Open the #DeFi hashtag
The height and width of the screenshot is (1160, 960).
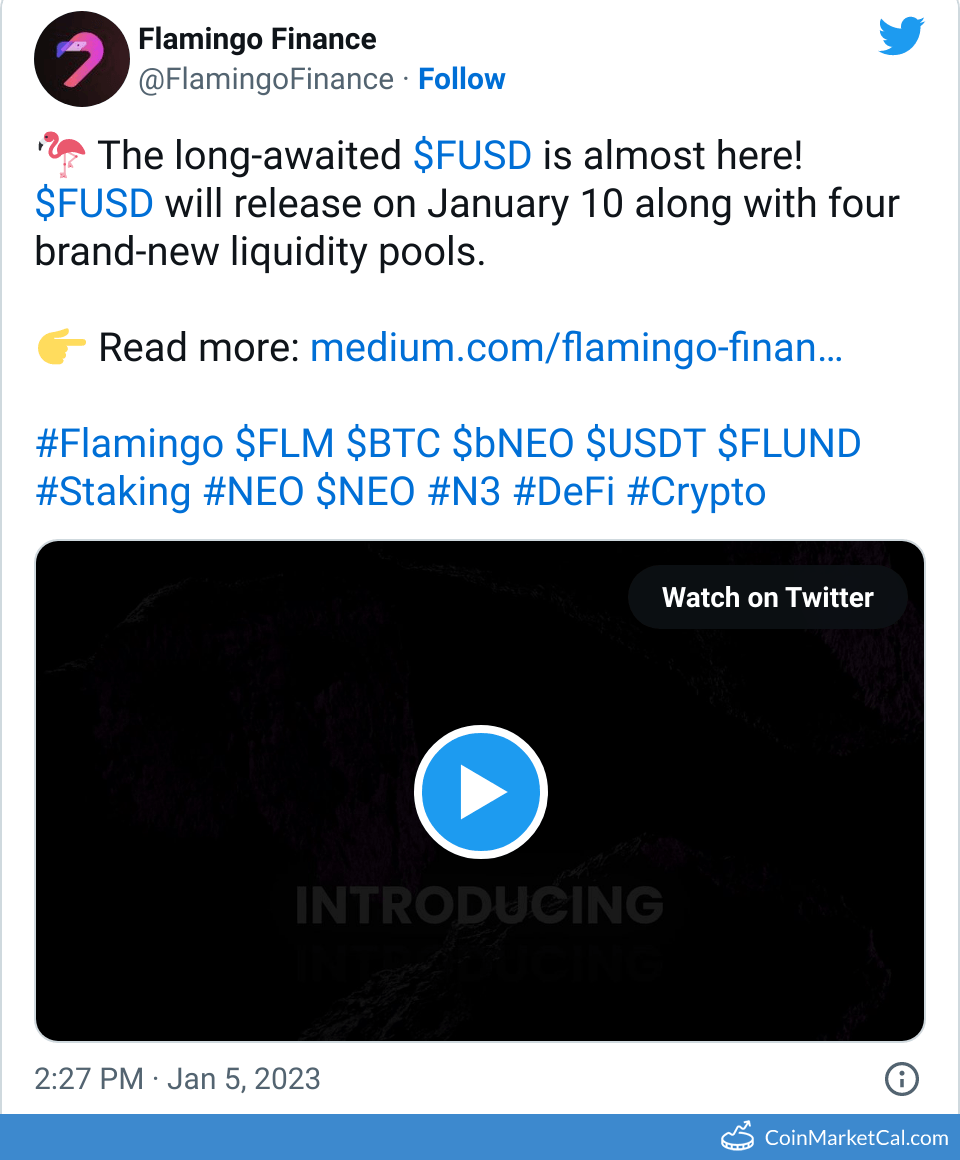click(x=563, y=491)
